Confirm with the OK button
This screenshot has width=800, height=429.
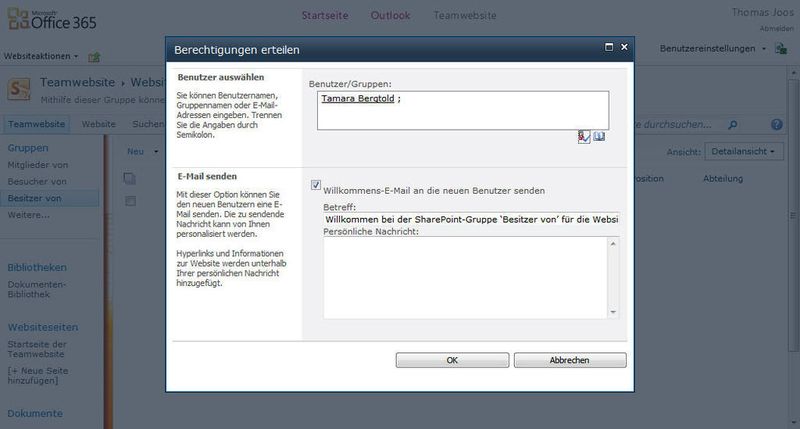click(x=452, y=360)
